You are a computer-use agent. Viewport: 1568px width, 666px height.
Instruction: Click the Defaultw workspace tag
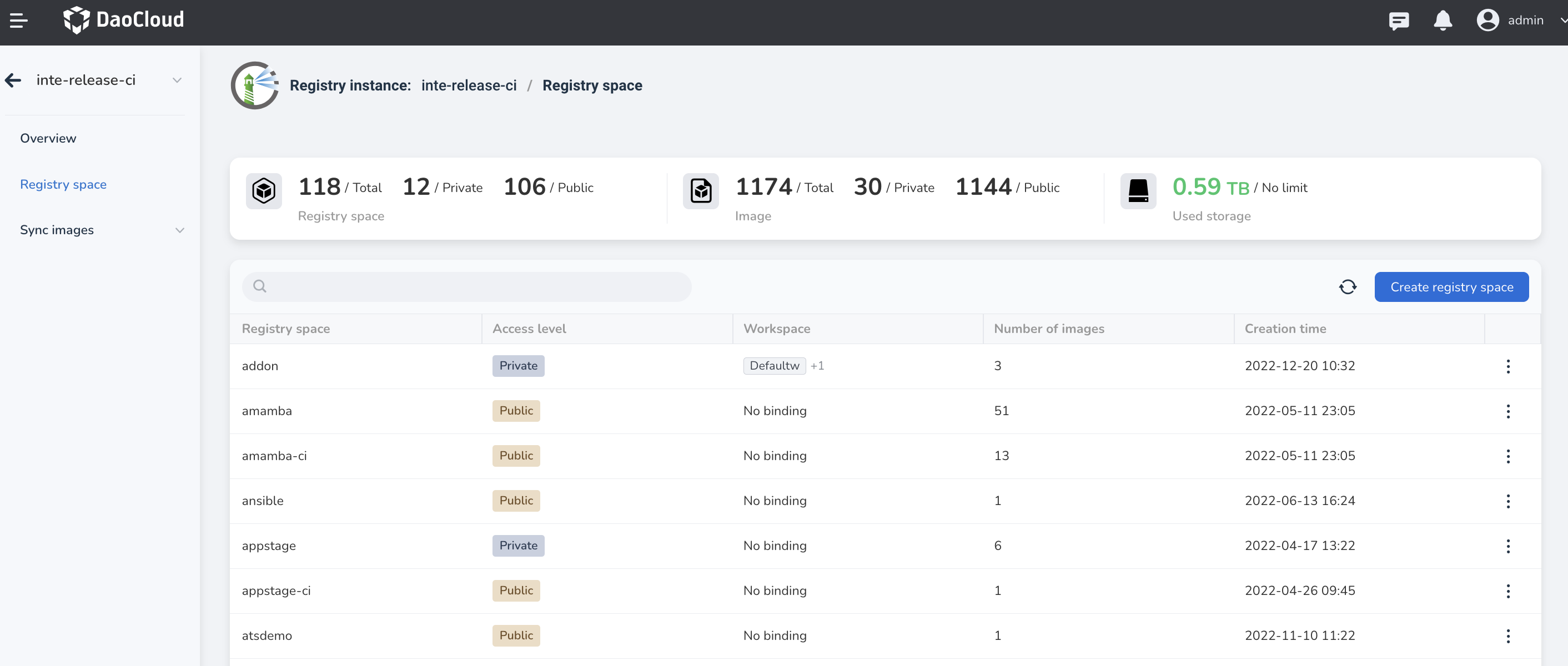(774, 366)
